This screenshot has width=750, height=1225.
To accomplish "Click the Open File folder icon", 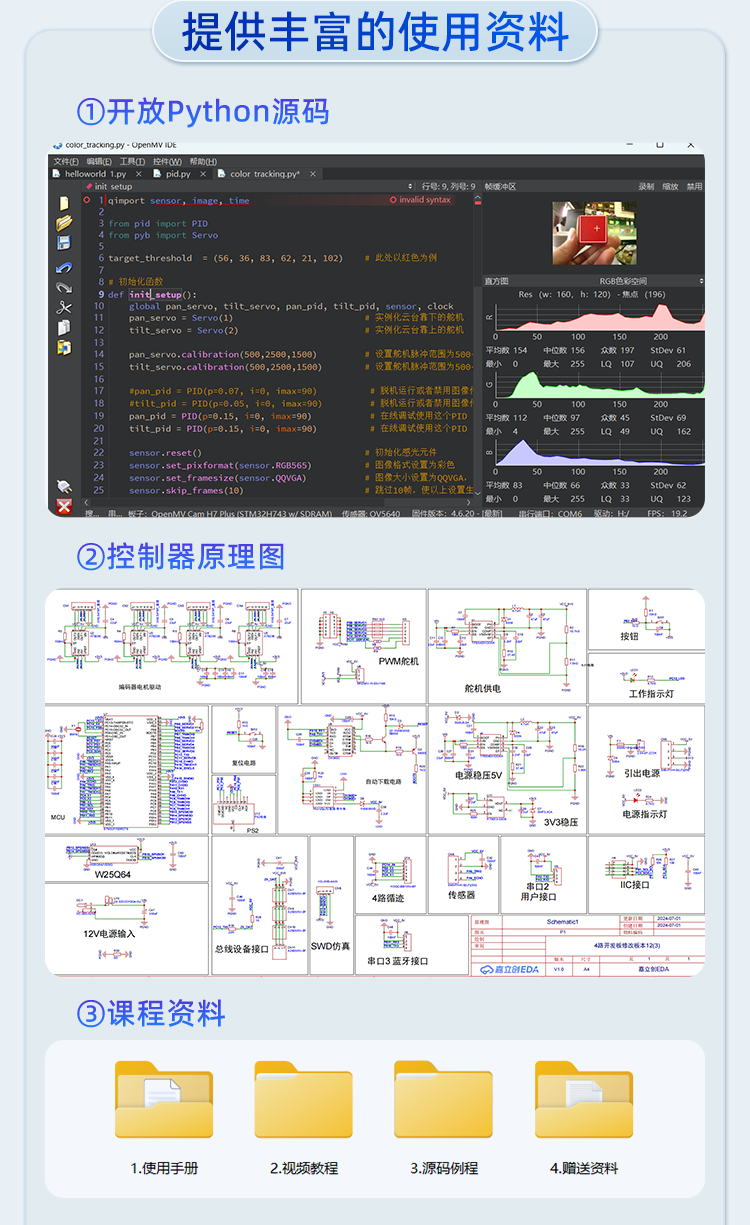I will (64, 224).
